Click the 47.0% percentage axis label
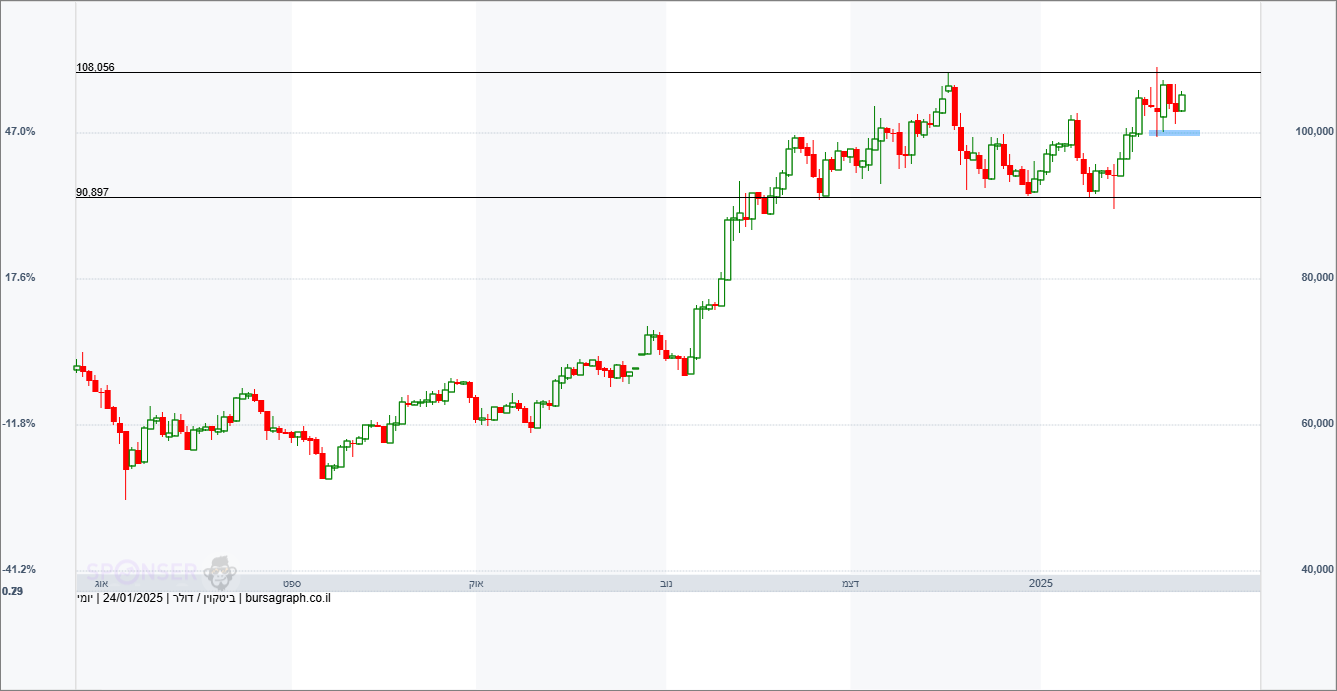 coord(20,131)
